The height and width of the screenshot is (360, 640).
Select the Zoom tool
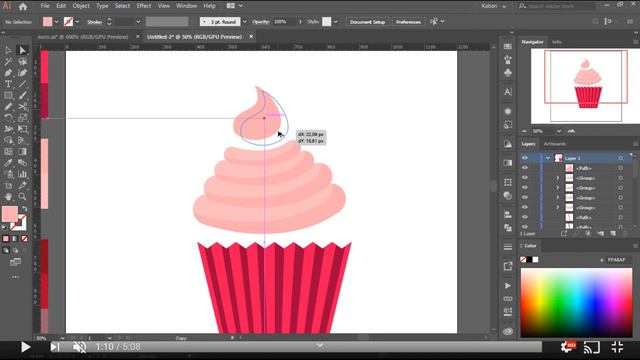pyautogui.click(x=22, y=197)
